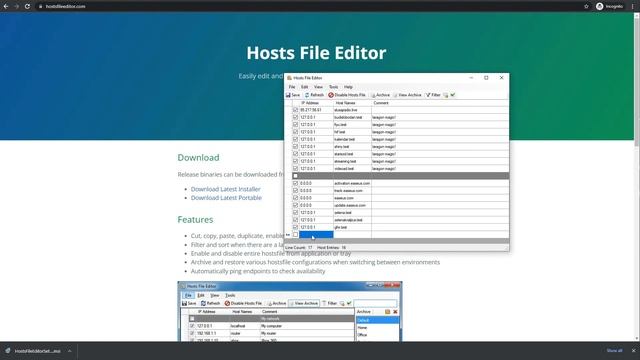
Task: Click the highlighted blue IP cell in new row
Action: click(316, 235)
